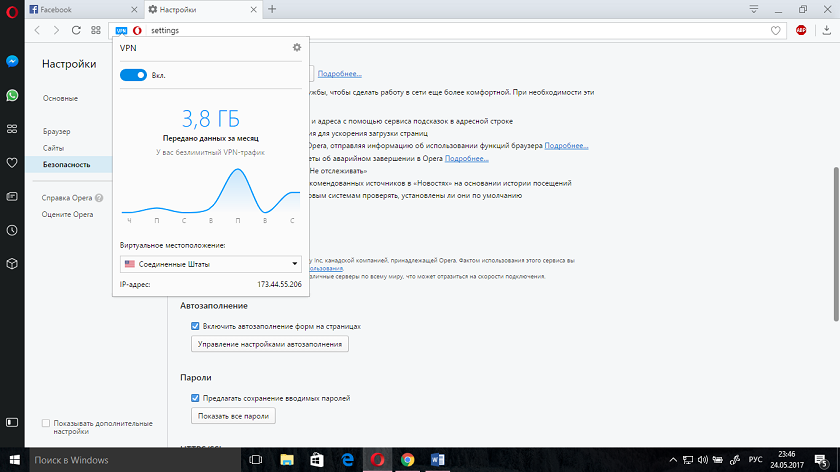Reload the current page
Image resolution: width=840 pixels, height=472 pixels.
(76, 30)
